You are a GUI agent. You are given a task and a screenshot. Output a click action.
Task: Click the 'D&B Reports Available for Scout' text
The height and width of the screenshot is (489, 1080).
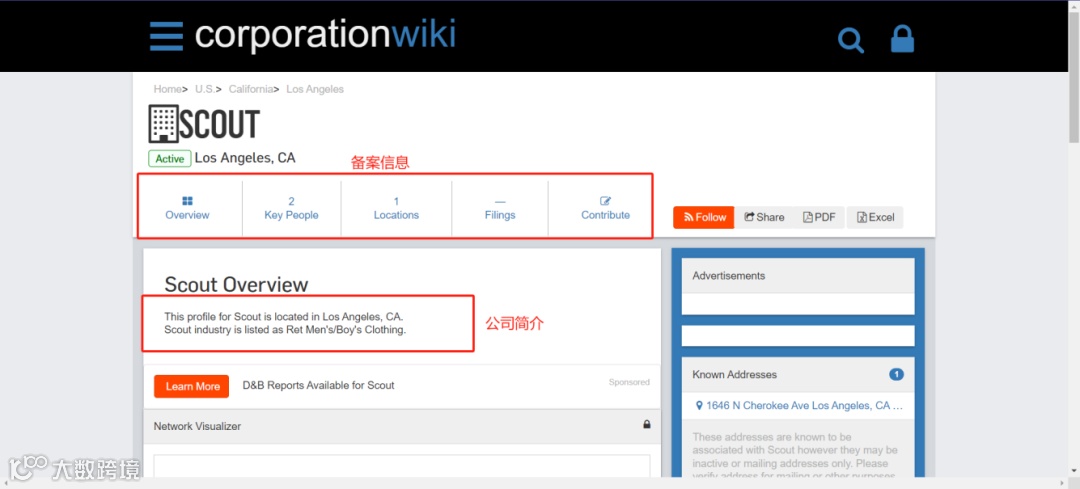(318, 385)
